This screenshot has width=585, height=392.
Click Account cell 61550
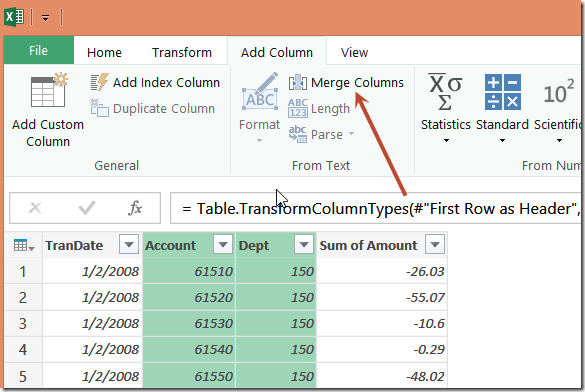point(189,376)
